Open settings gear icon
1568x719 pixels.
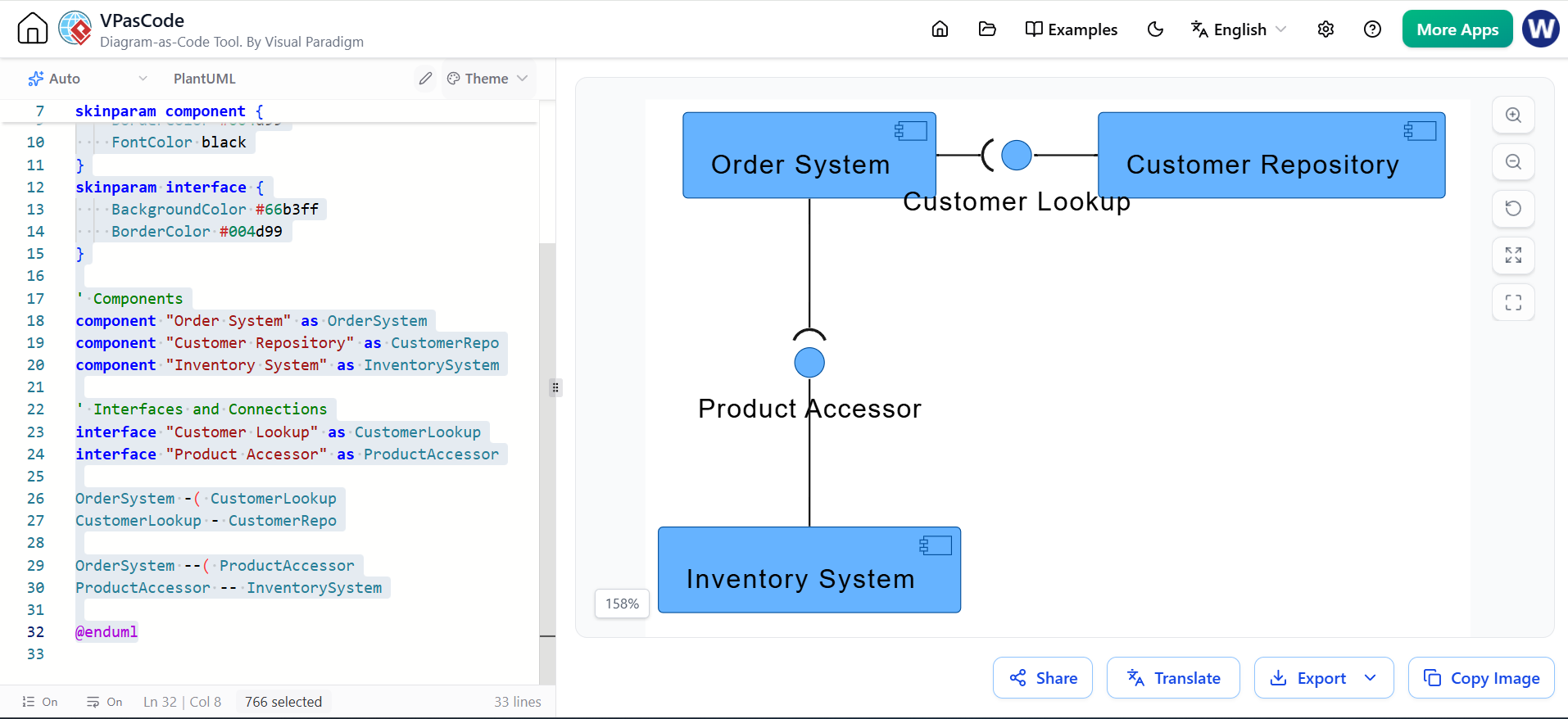click(1326, 29)
